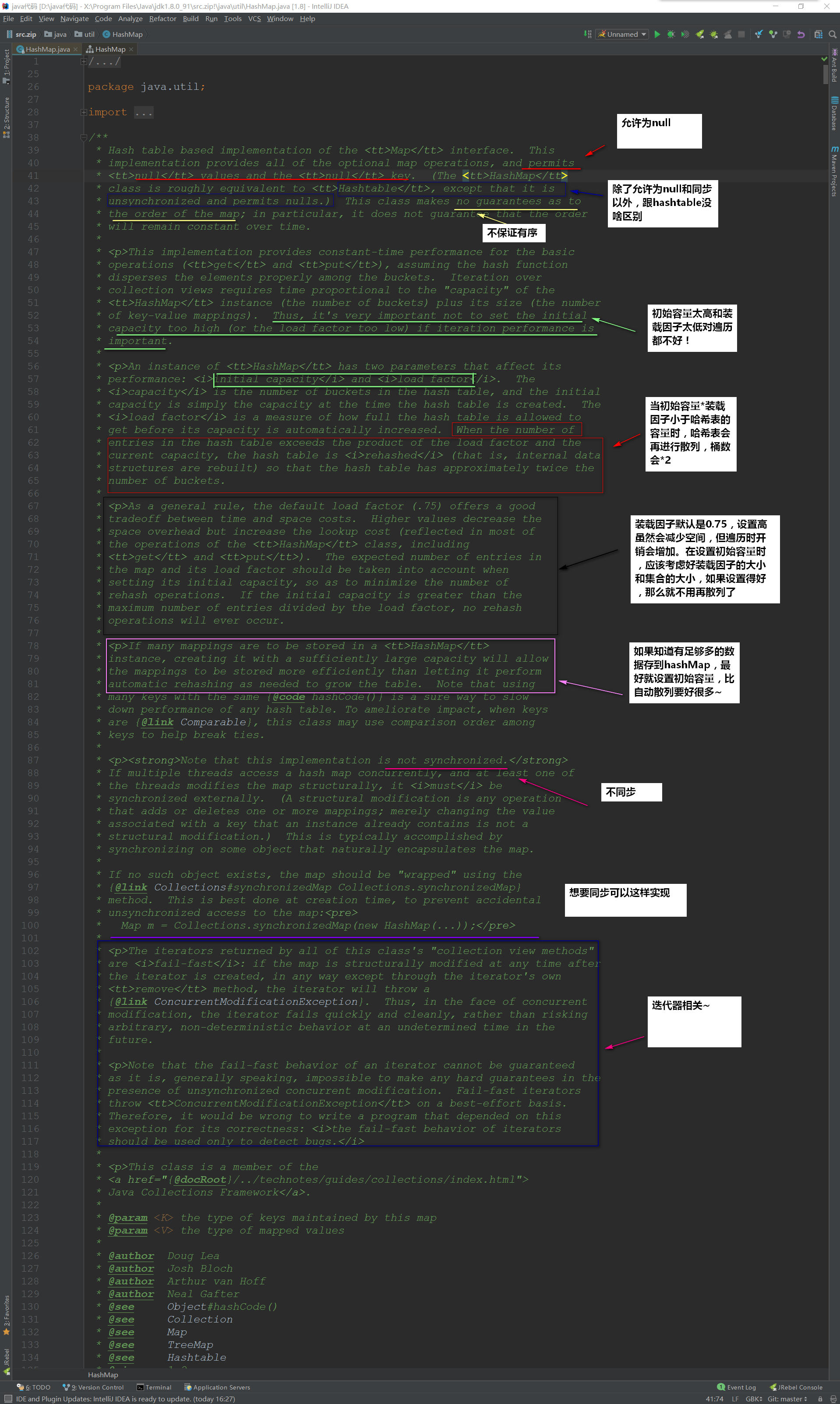Revert changes purple arrow icon
The image size is (840, 1404).
point(801,34)
